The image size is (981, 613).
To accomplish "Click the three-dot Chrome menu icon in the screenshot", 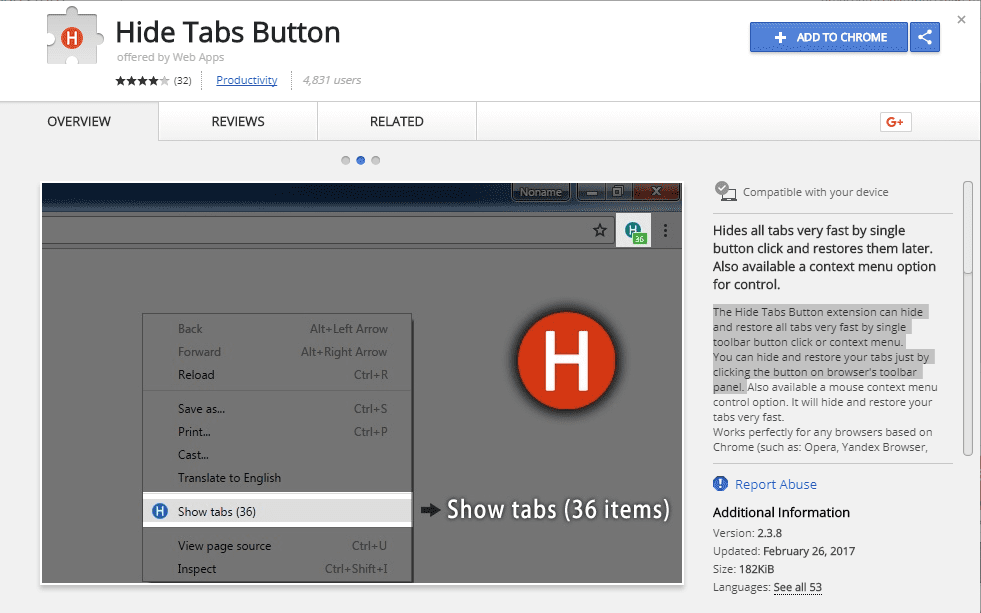I will (x=666, y=231).
